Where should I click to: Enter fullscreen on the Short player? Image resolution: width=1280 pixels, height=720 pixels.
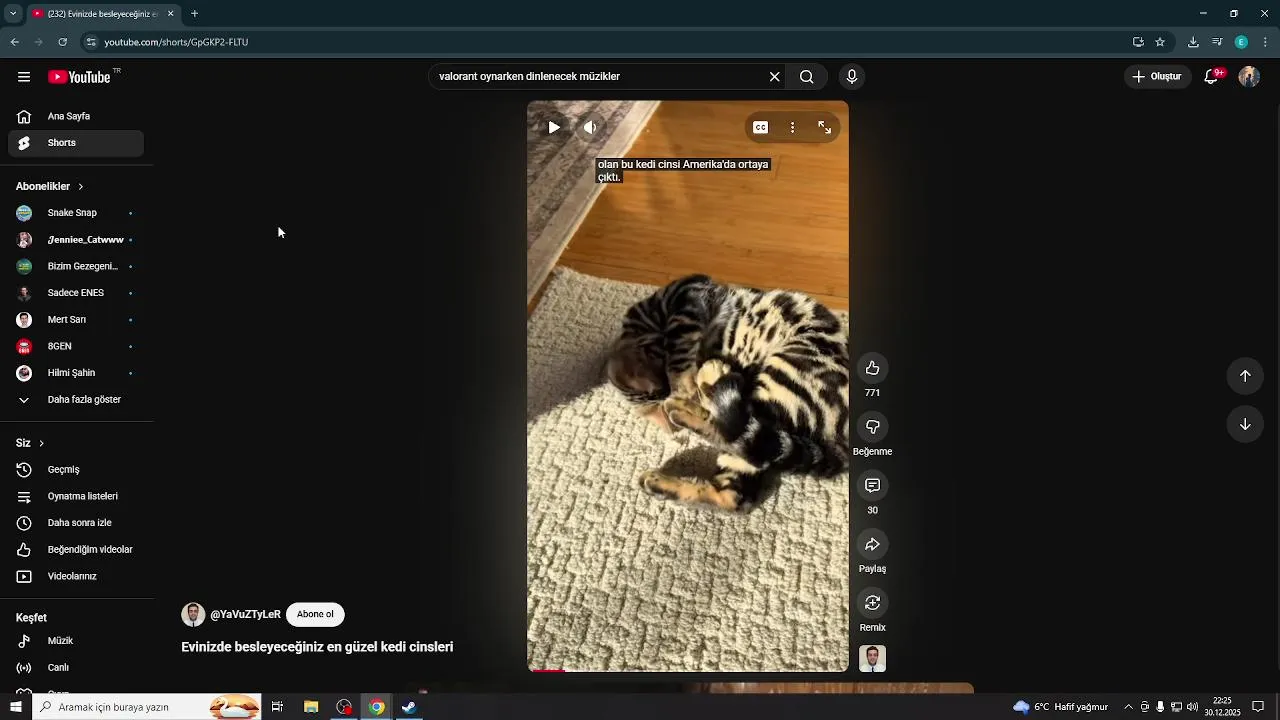click(825, 127)
